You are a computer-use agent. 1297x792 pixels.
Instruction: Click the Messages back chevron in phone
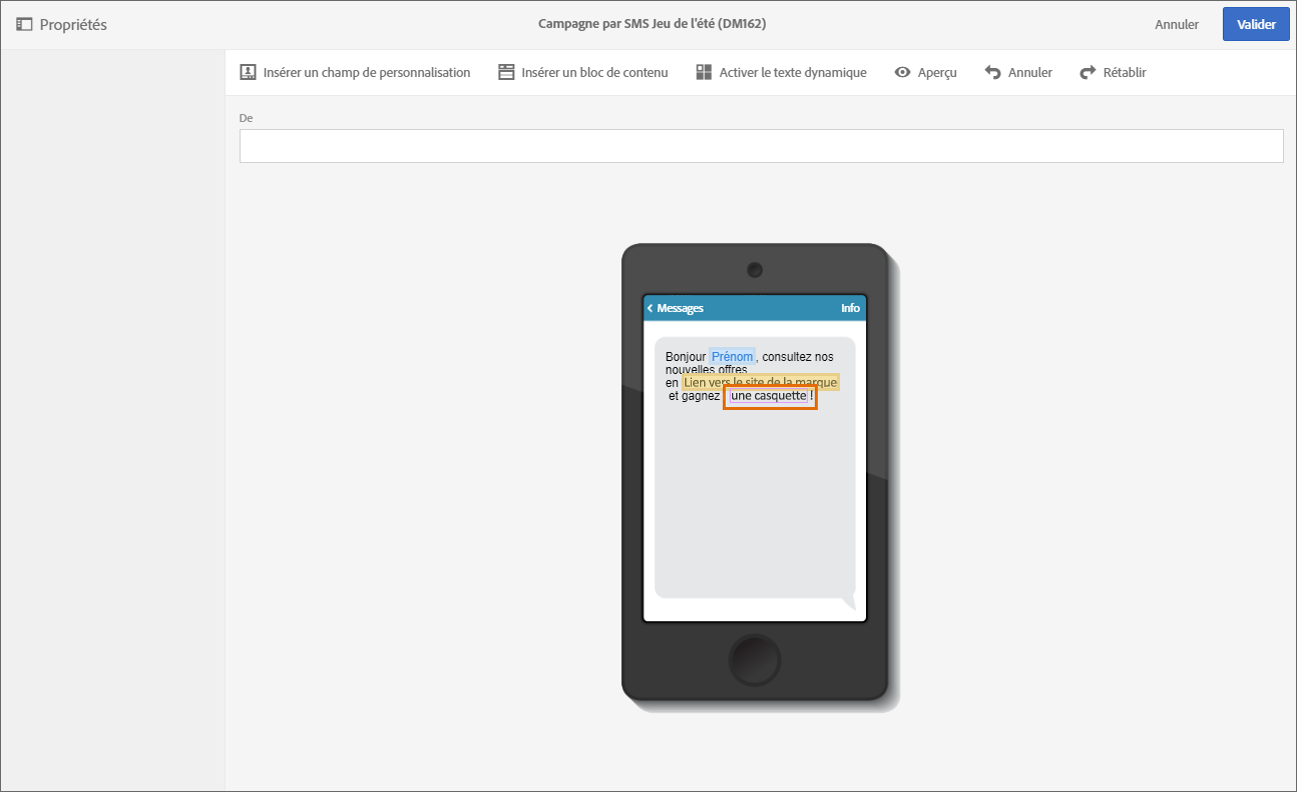coord(650,308)
